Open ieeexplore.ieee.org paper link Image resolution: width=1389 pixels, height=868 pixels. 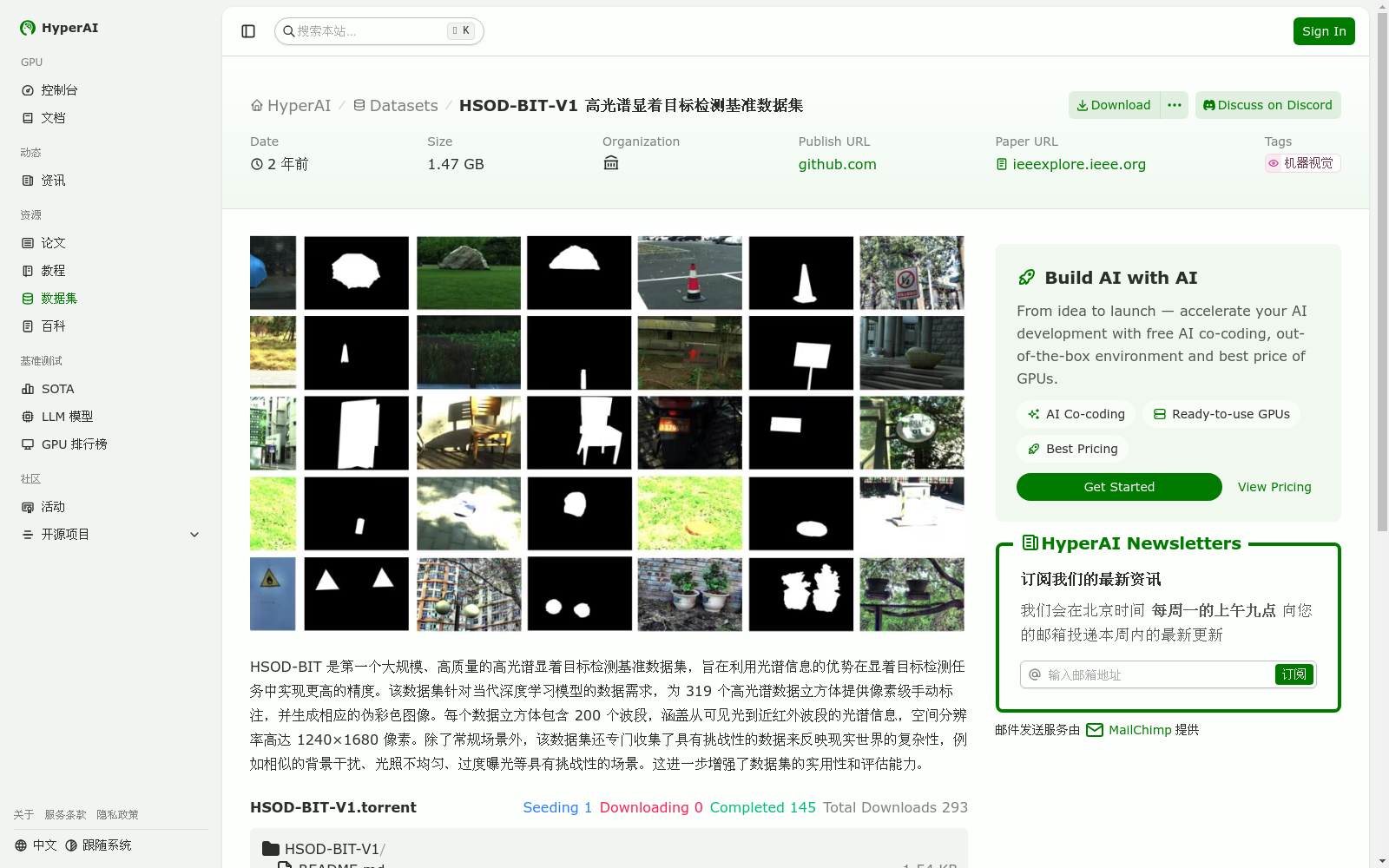click(1071, 164)
